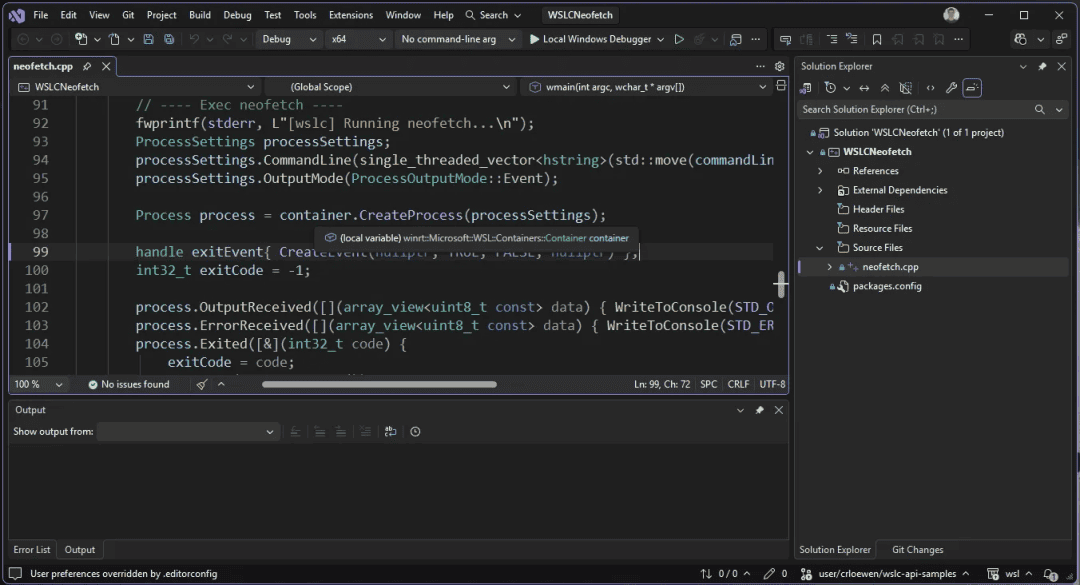Open the Global Scope dropdown

tap(390, 87)
